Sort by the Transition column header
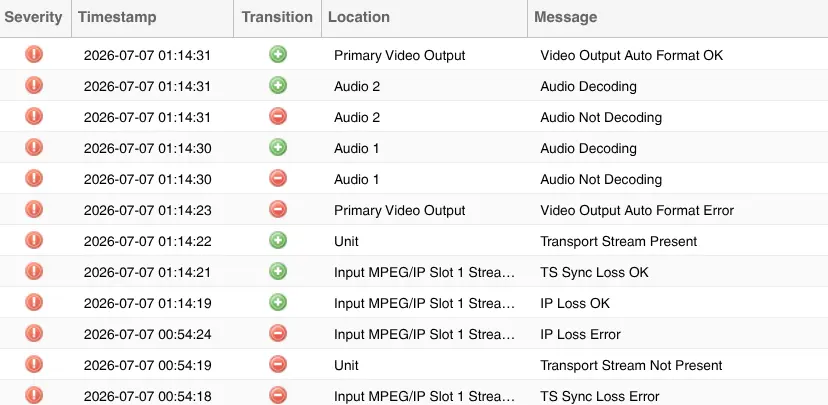The height and width of the screenshot is (405, 828). 277,17
